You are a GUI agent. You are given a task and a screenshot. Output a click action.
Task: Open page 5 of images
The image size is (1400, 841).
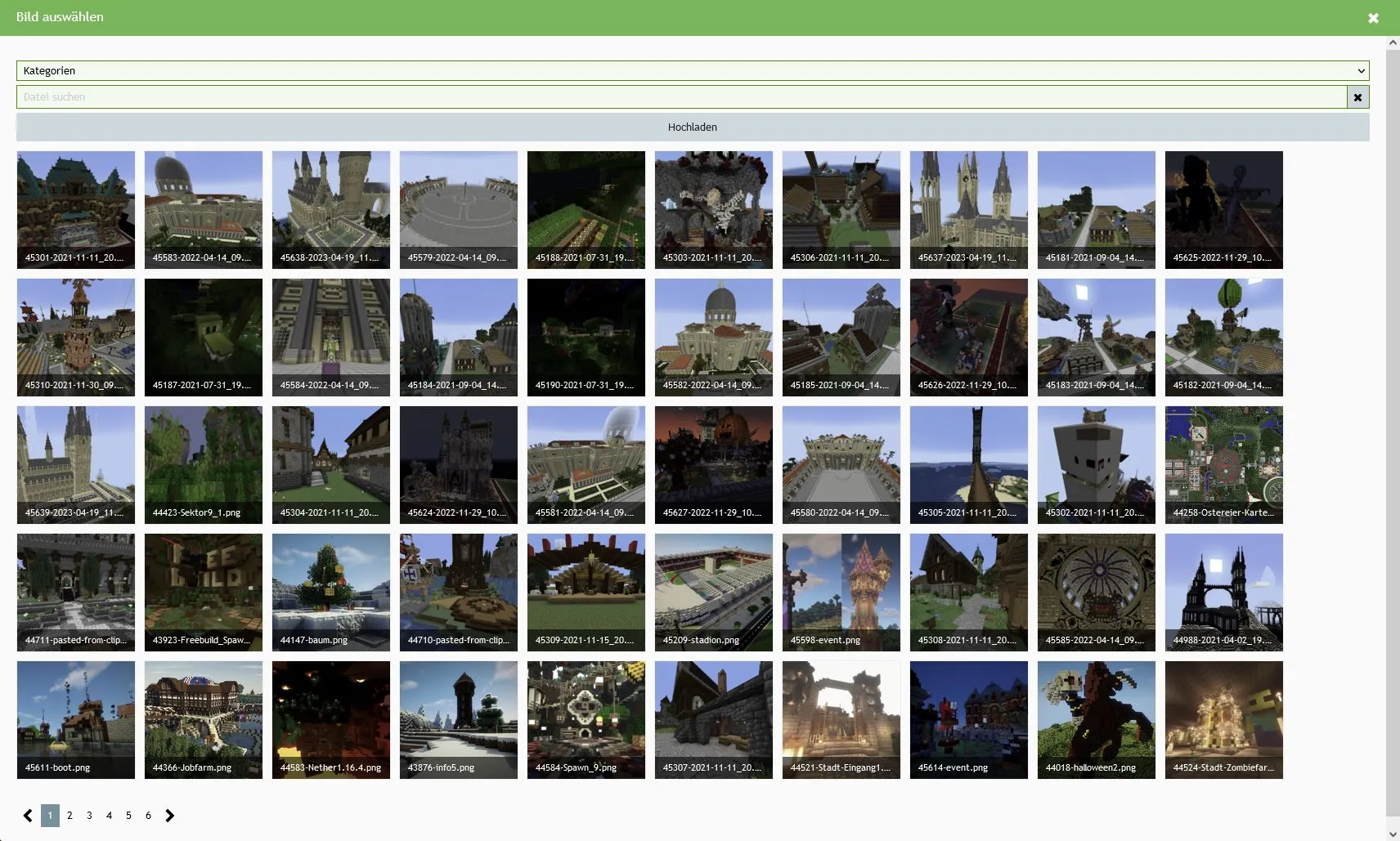(128, 816)
